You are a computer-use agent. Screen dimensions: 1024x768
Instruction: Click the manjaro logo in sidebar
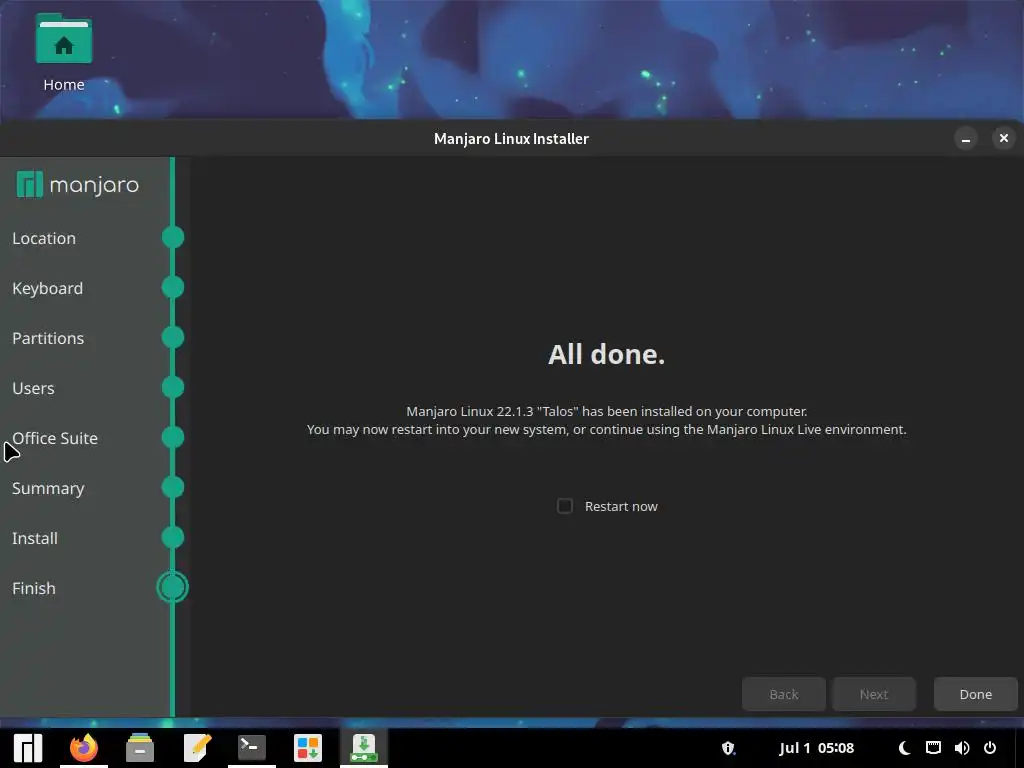[78, 185]
